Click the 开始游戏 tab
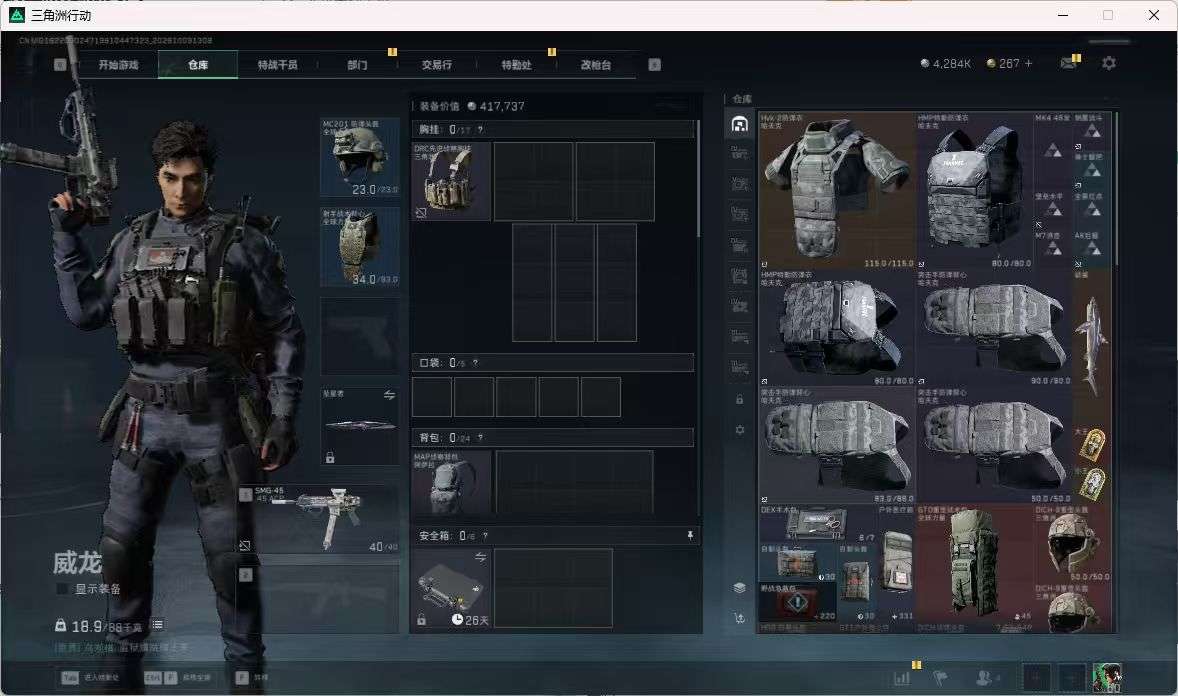This screenshot has height=696, width=1178. pos(119,65)
